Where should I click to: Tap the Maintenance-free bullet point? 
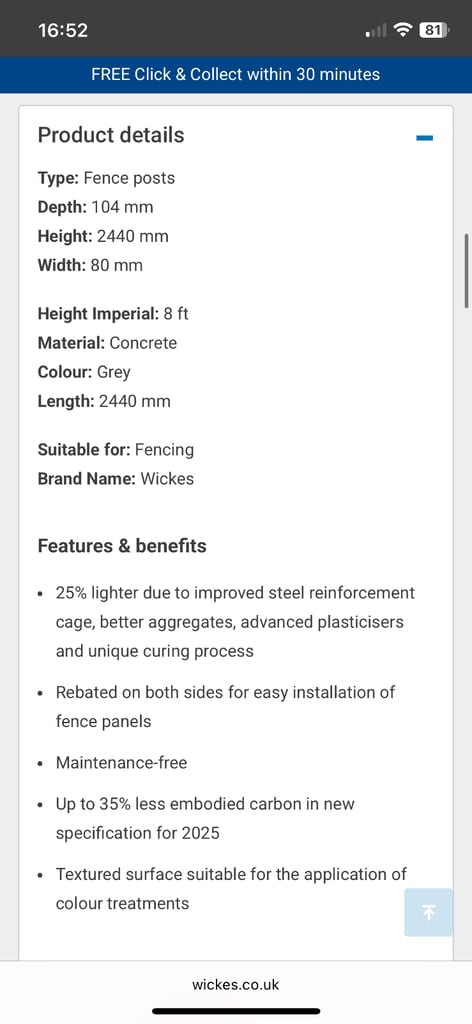(x=121, y=762)
